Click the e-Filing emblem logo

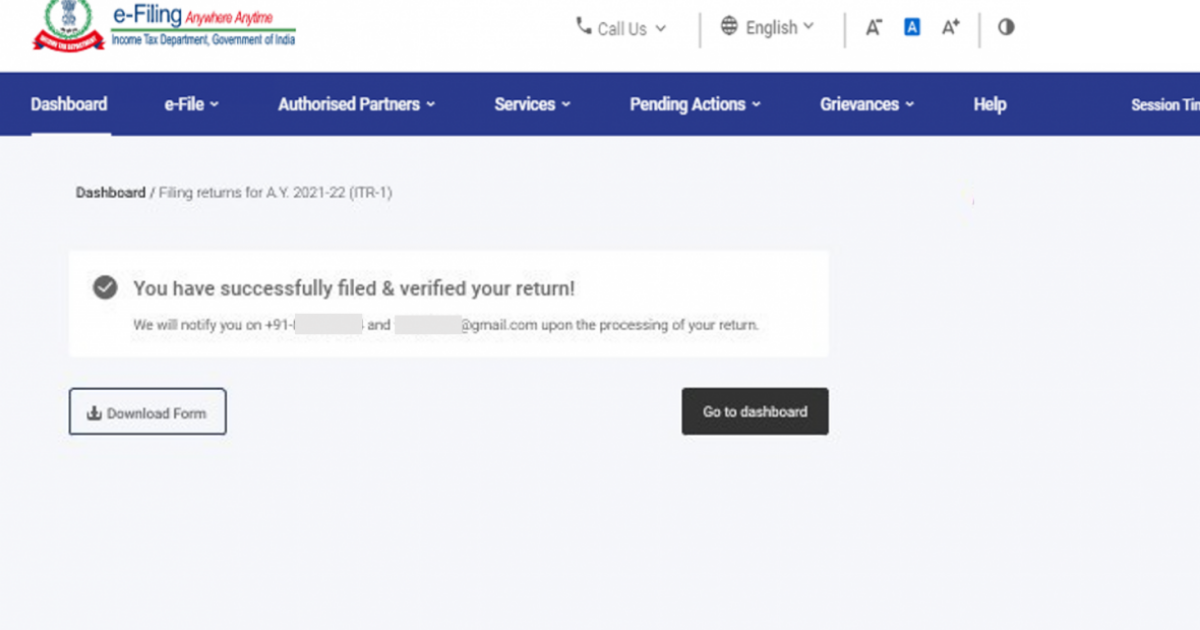tap(69, 26)
